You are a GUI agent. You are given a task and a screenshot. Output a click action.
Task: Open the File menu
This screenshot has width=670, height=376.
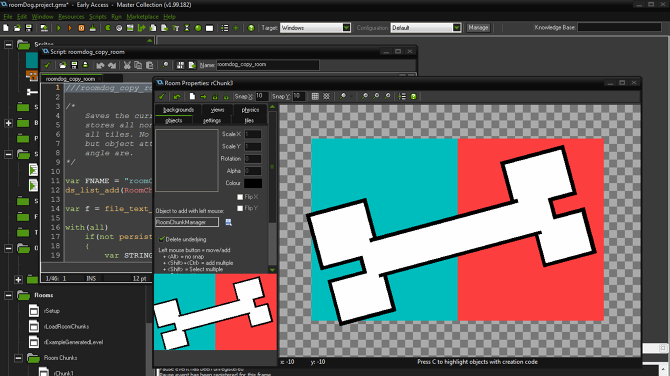coord(8,17)
